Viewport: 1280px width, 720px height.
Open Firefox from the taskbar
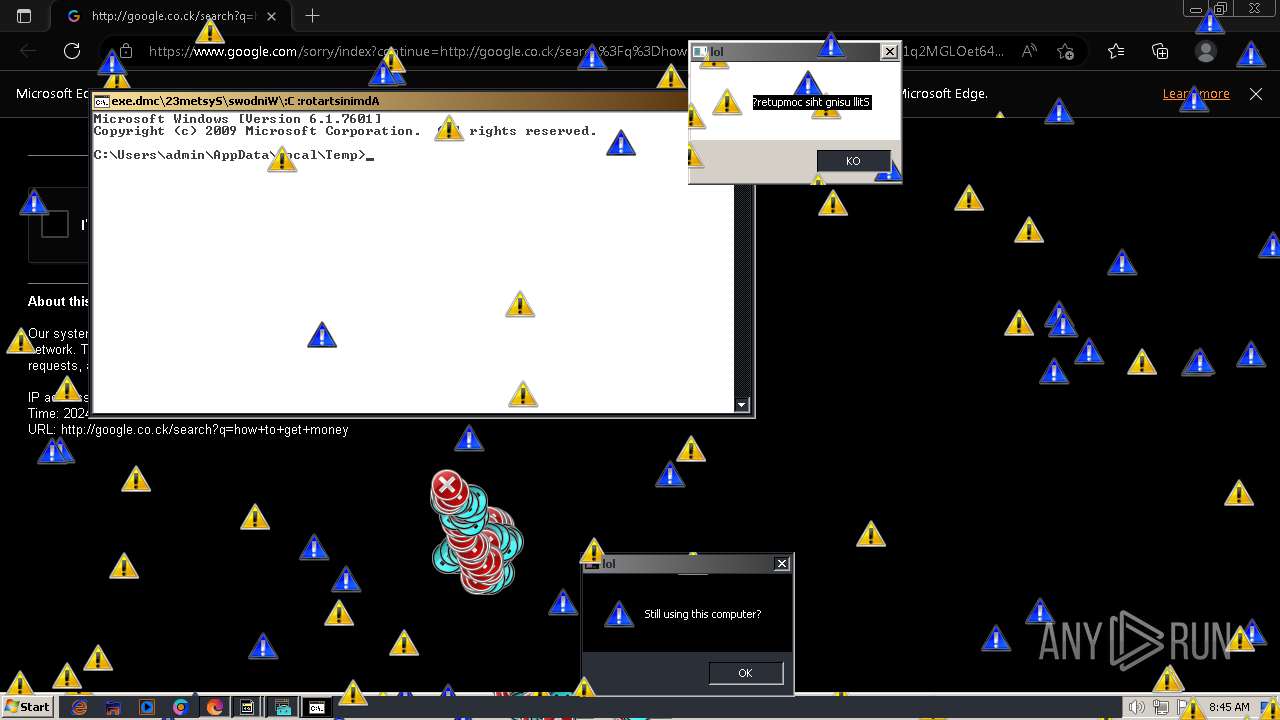pyautogui.click(x=214, y=707)
